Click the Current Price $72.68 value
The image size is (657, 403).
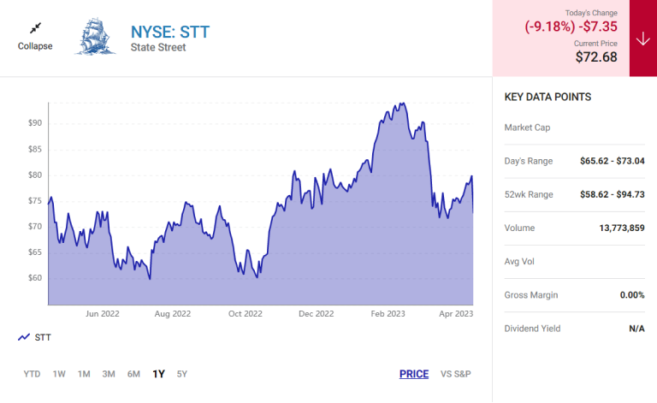point(595,57)
